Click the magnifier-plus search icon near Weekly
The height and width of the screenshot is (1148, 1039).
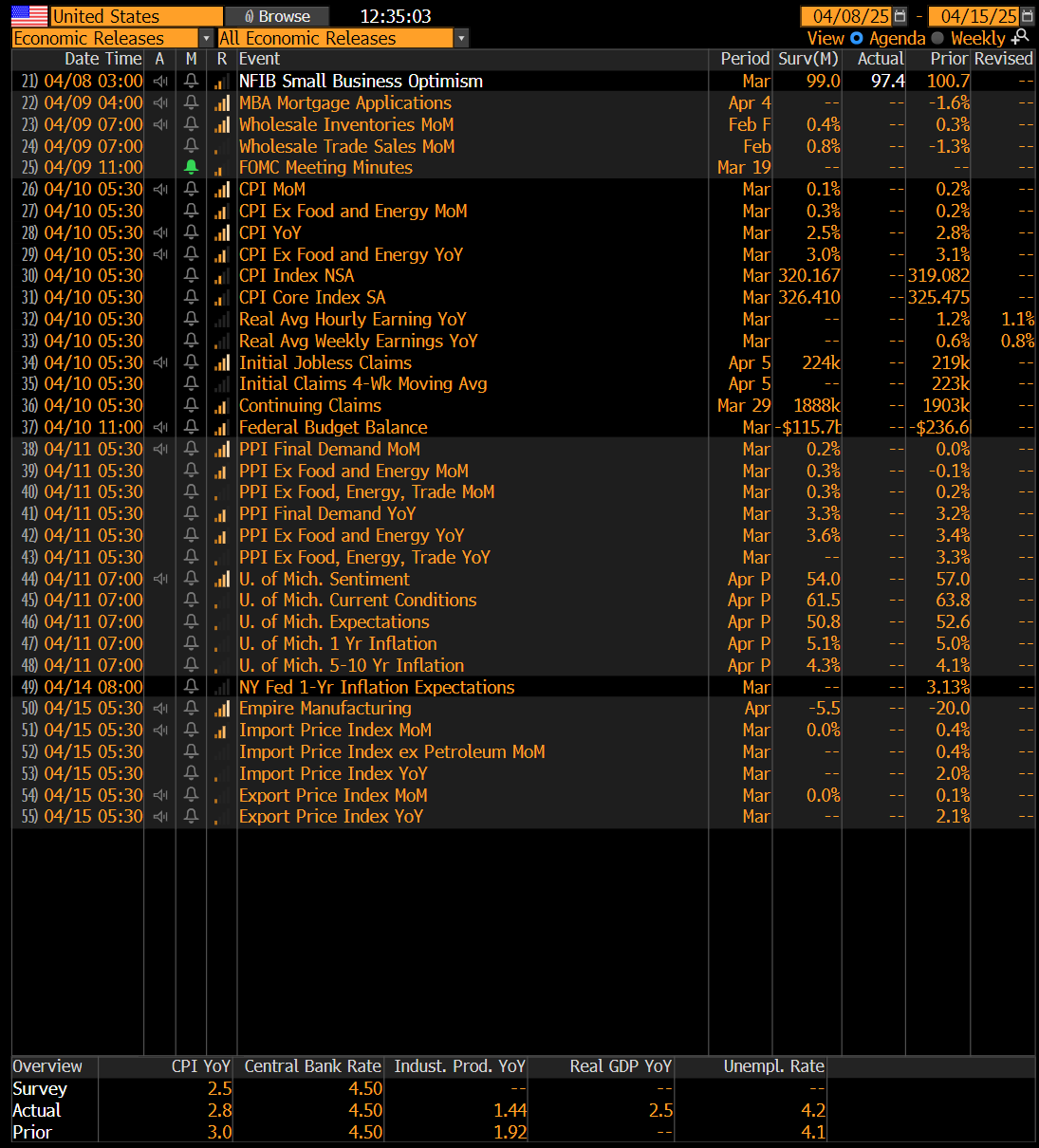(x=1021, y=37)
